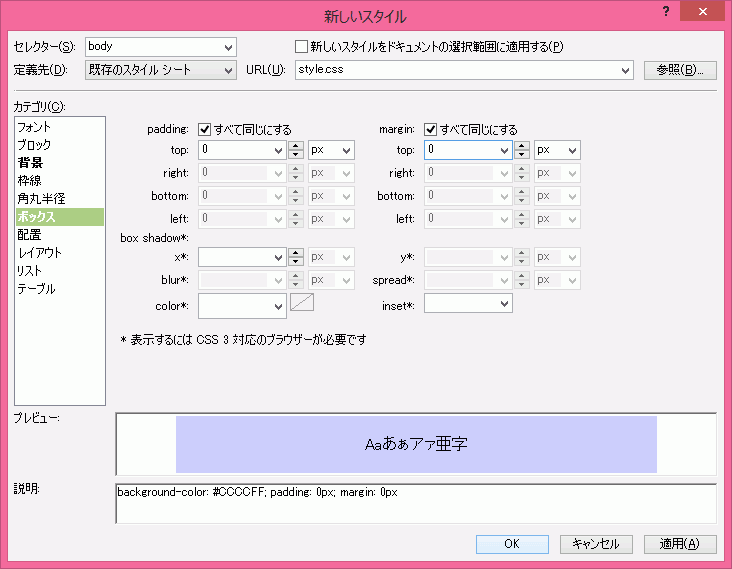Click into the URL style.css text field
732x569 pixels.
(457, 70)
